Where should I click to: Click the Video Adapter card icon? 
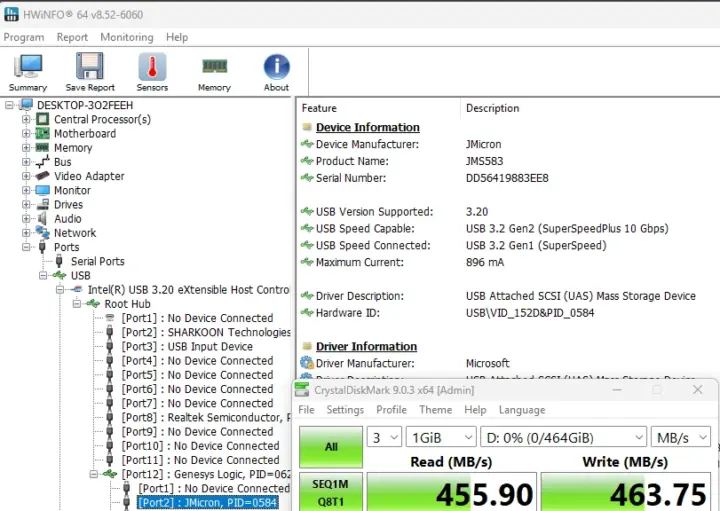(42, 176)
